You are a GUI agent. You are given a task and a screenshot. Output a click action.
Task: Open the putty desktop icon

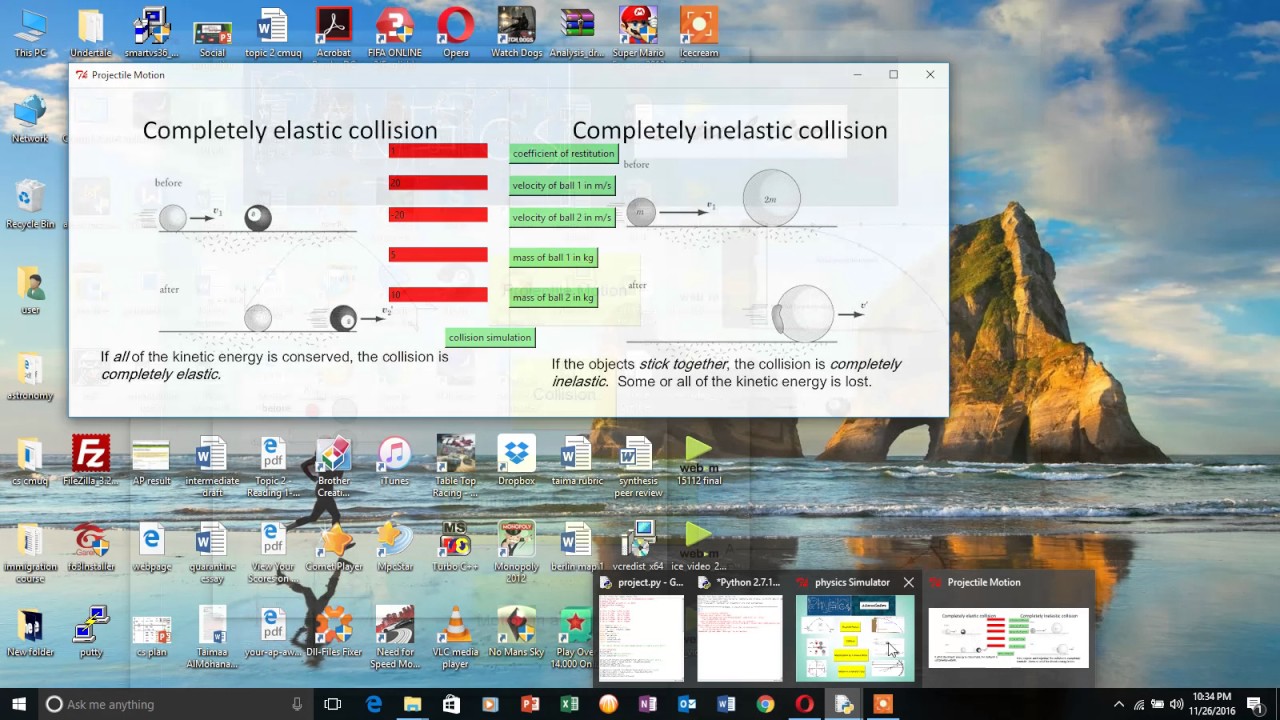[91, 632]
